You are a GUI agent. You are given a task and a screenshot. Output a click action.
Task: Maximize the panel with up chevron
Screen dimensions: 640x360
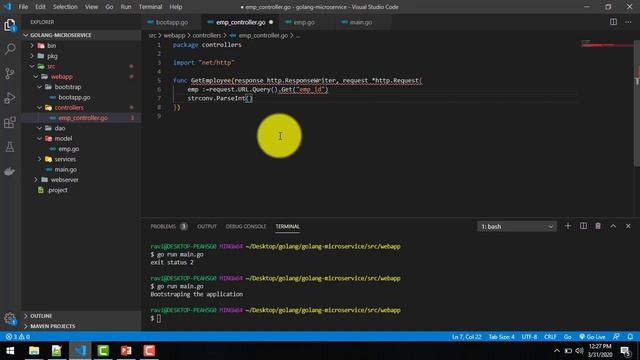(613, 226)
